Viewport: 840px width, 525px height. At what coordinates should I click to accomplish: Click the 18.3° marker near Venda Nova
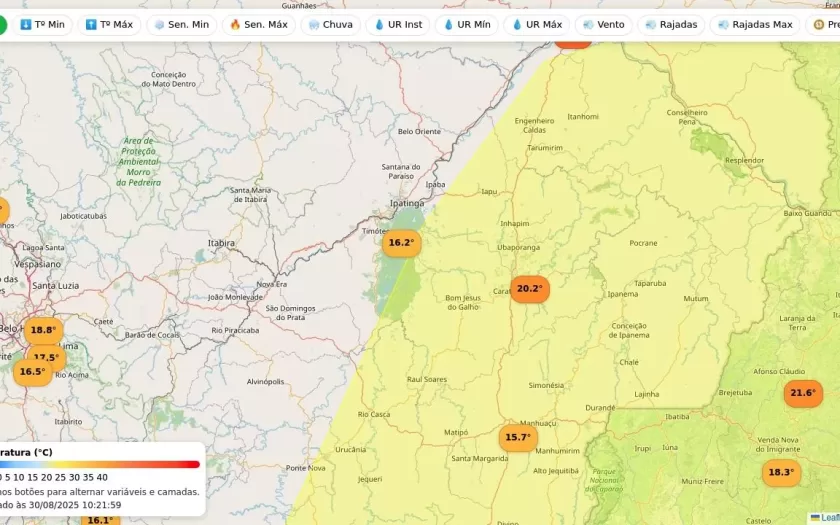click(x=780, y=472)
